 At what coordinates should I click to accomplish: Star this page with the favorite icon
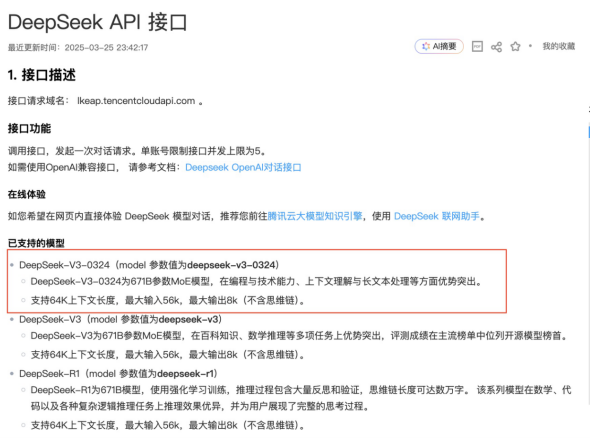click(515, 47)
